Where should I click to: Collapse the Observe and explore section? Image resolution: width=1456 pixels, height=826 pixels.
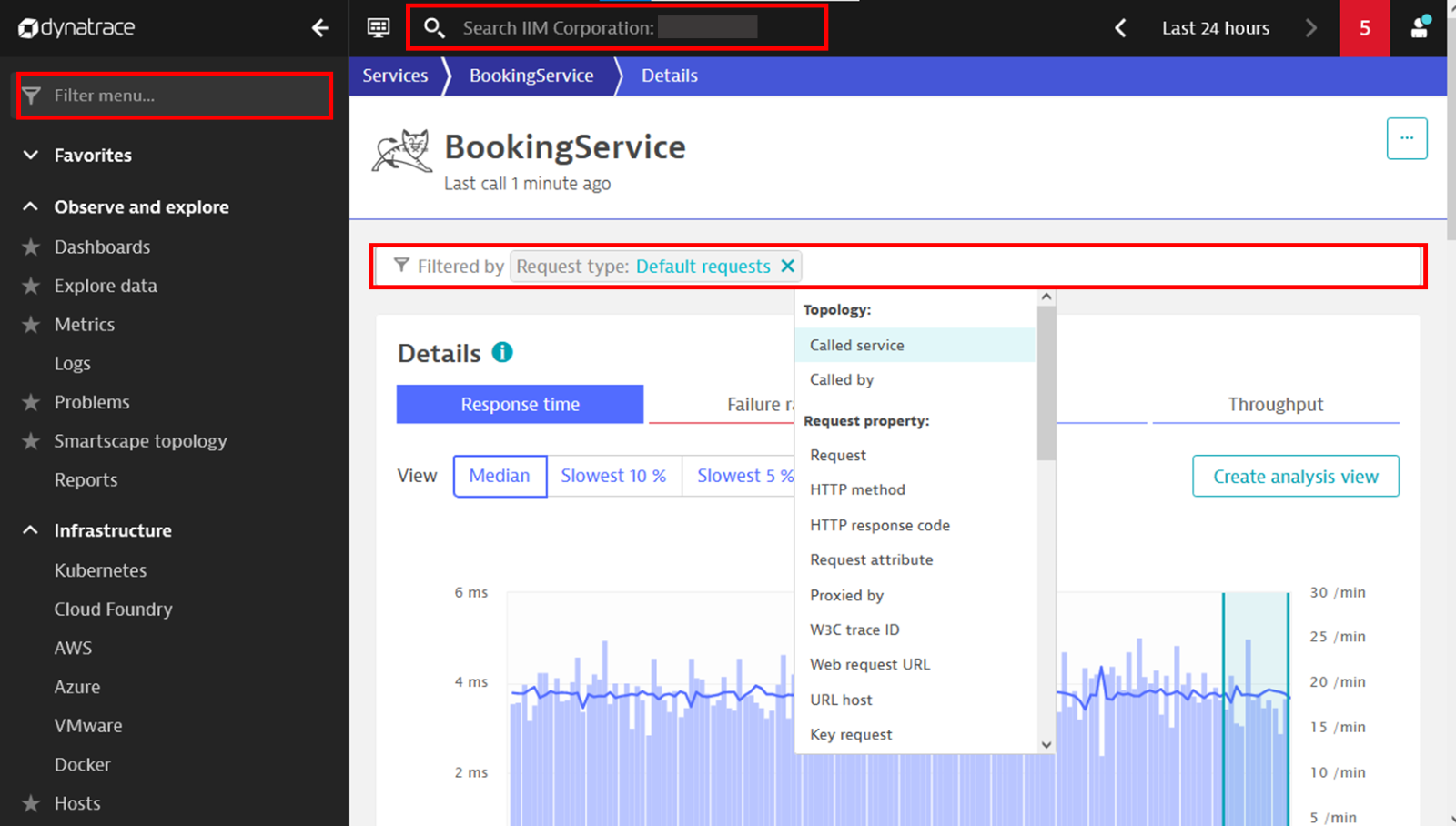coord(31,207)
